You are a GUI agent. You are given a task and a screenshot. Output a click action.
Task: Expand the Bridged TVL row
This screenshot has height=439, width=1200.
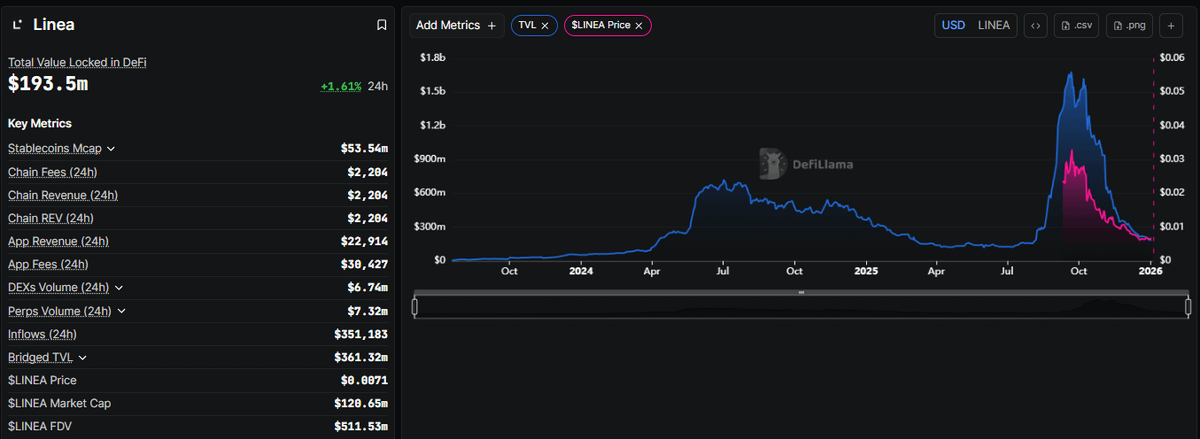tap(83, 357)
